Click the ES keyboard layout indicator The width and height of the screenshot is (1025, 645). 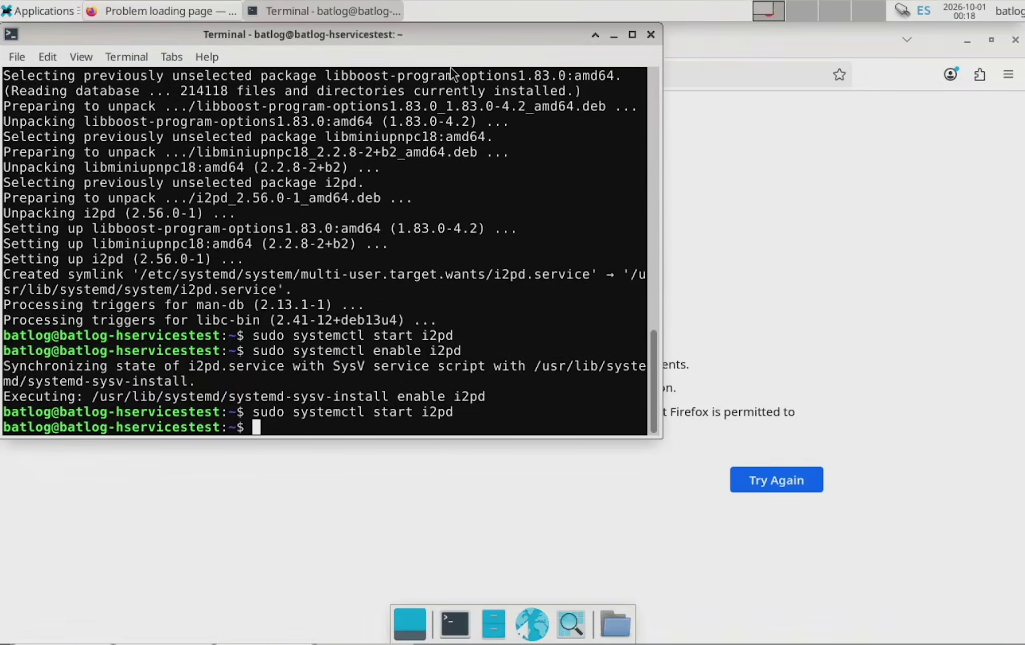[923, 10]
